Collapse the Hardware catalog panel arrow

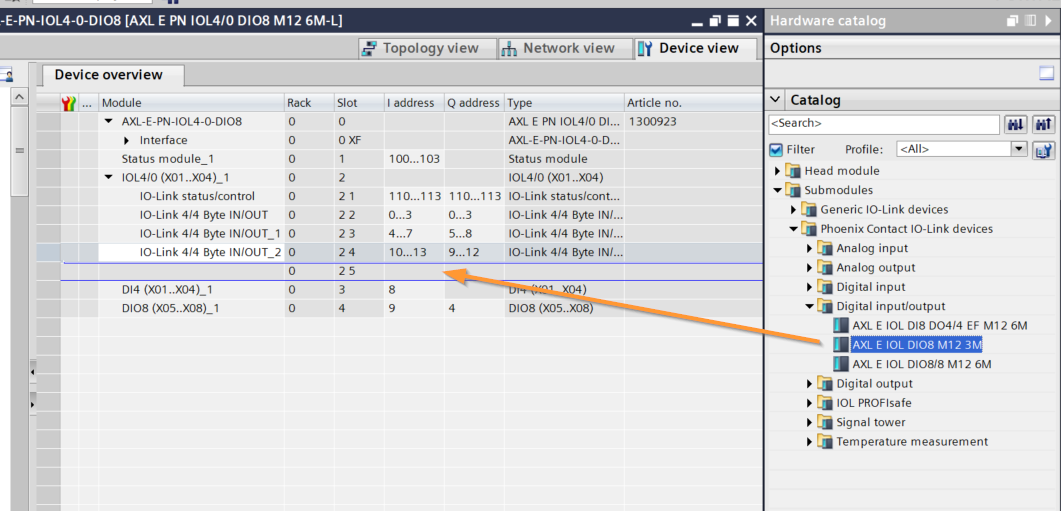tap(1028, 21)
